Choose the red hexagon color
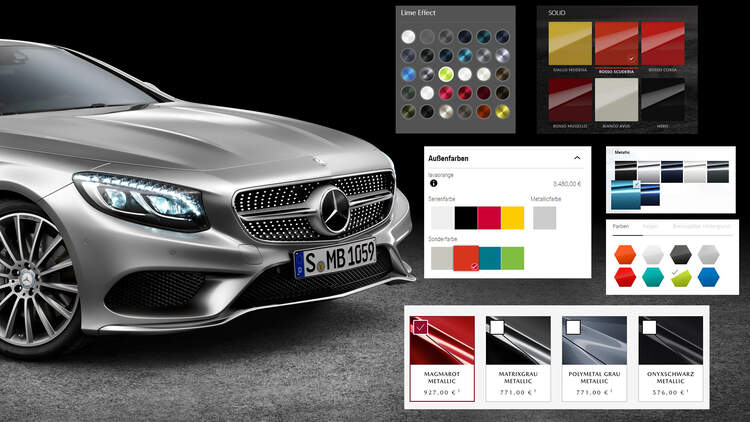Image resolution: width=750 pixels, height=422 pixels. click(x=625, y=277)
